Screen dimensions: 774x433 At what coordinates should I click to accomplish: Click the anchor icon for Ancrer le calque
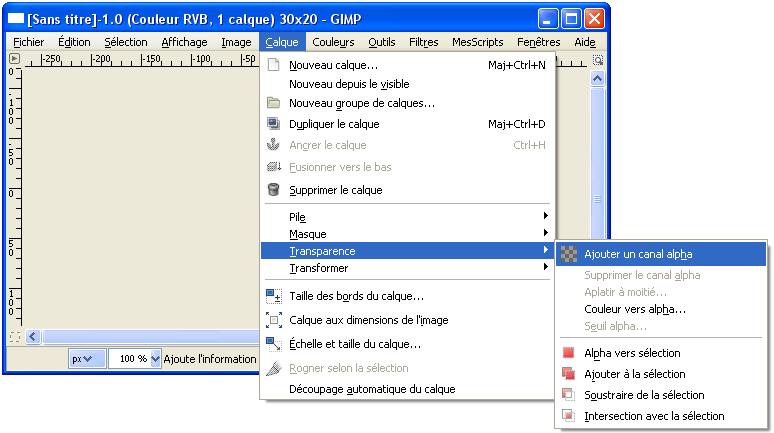click(x=273, y=145)
